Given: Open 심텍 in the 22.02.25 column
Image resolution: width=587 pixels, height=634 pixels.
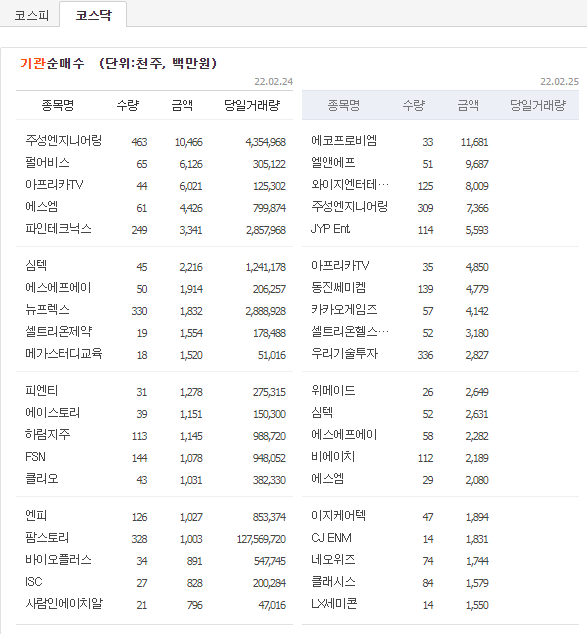Looking at the screenshot, I should pyautogui.click(x=322, y=412).
